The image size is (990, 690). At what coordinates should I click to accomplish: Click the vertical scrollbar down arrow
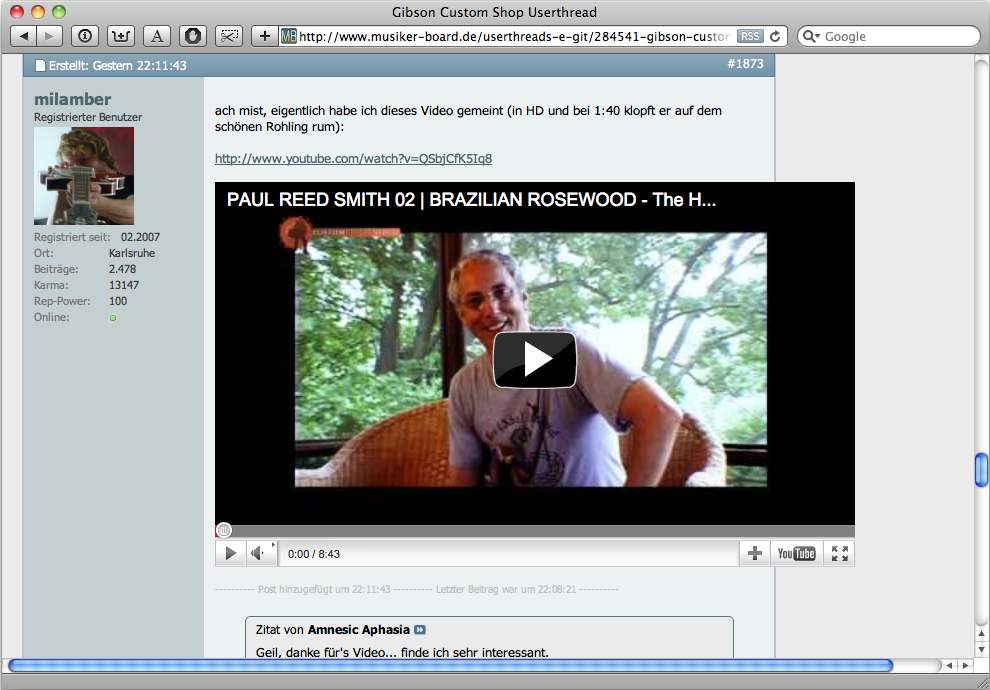pos(981,649)
